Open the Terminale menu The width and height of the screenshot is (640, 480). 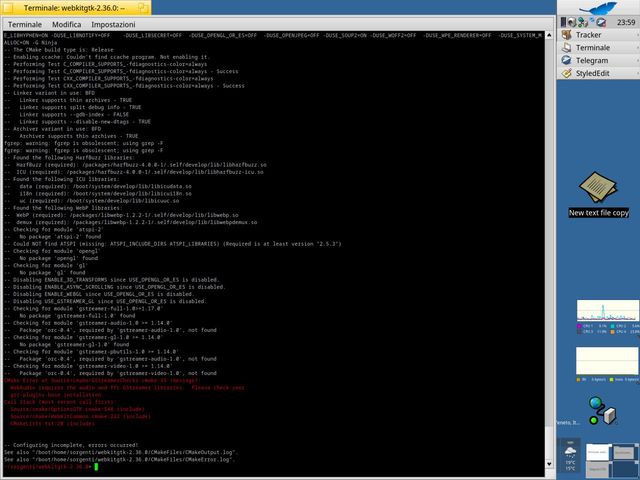25,24
